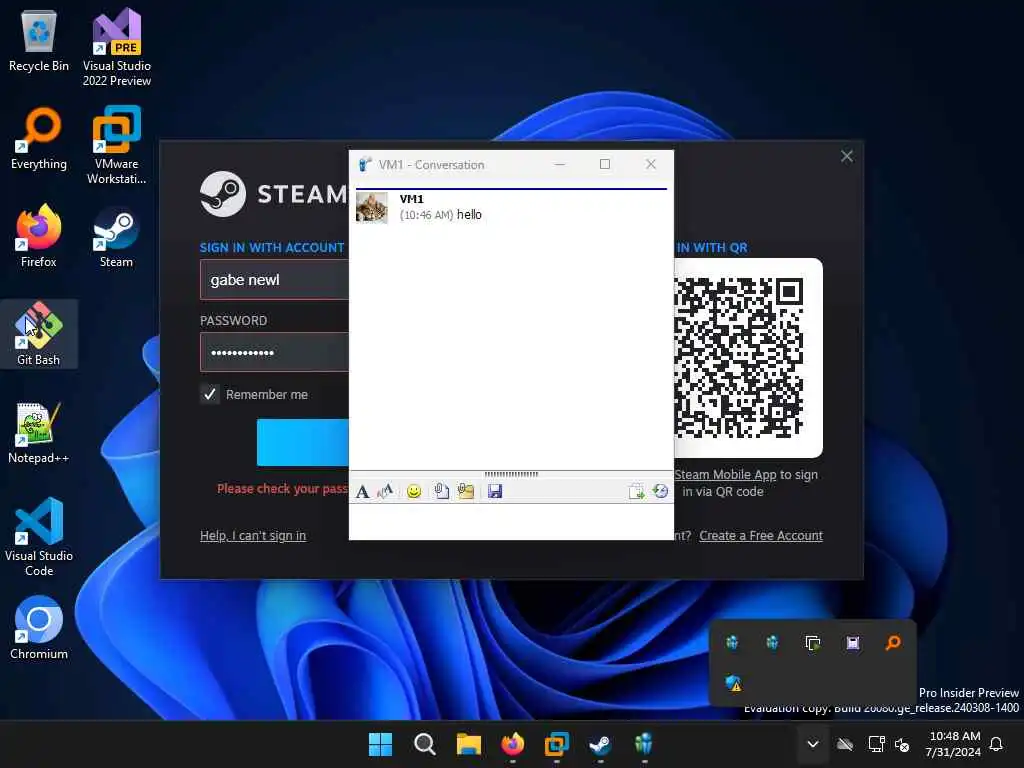Open Windows Security warning tray icon

tap(733, 683)
